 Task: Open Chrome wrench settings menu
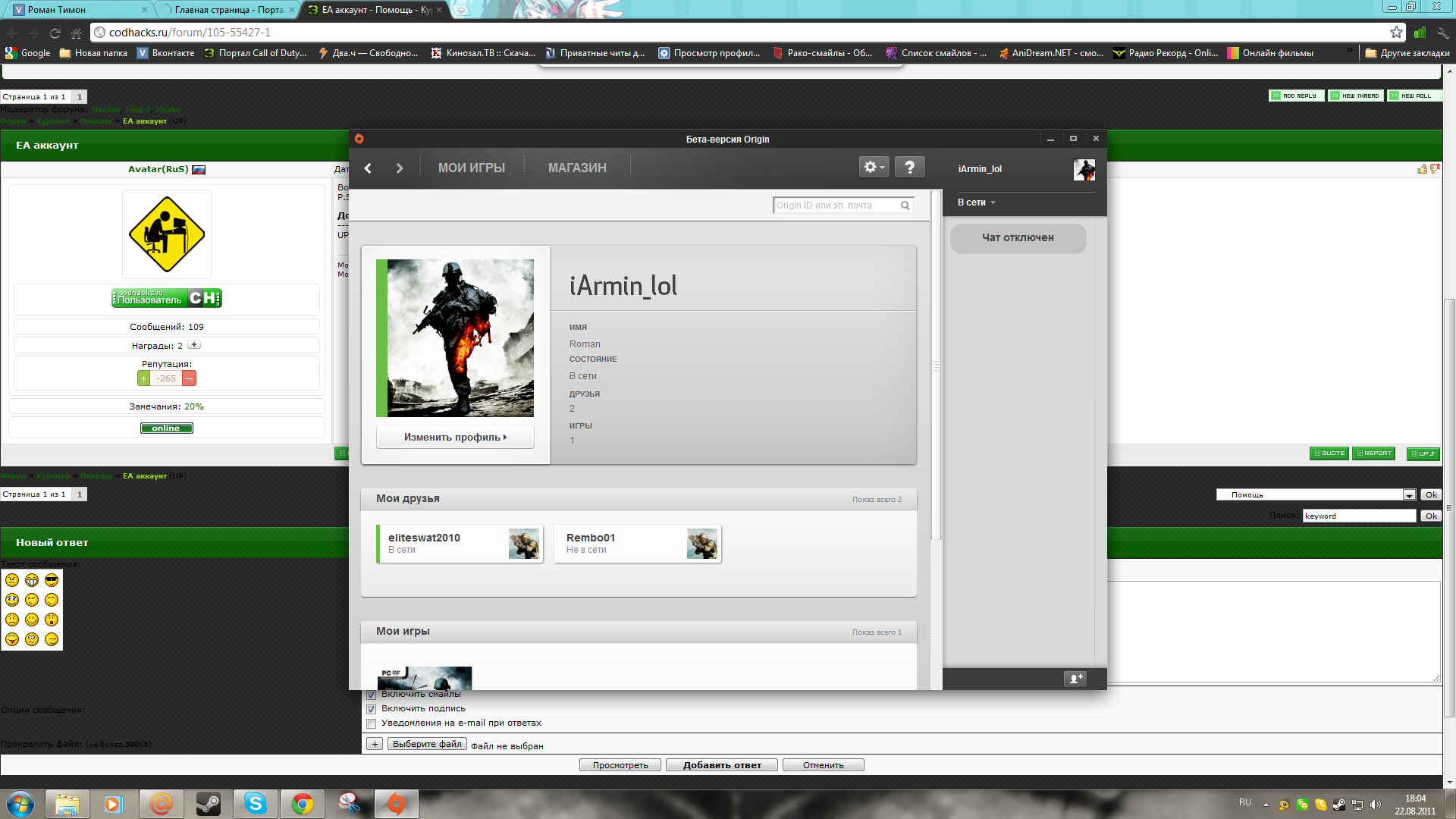(1442, 33)
